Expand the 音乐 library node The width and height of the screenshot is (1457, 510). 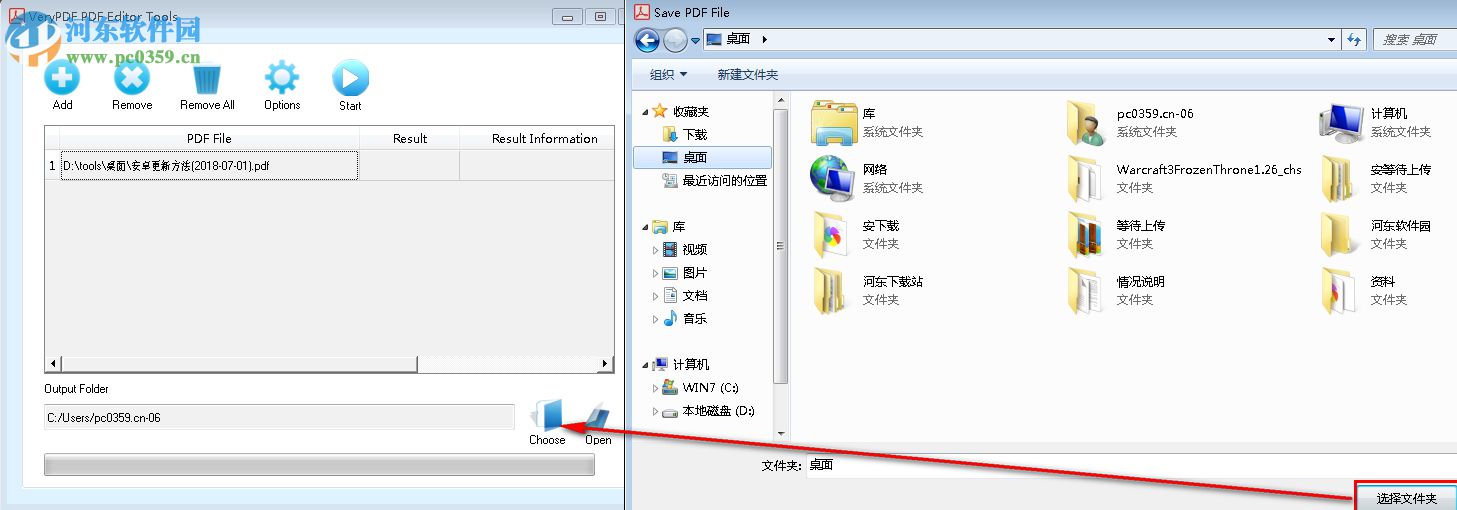tap(656, 319)
